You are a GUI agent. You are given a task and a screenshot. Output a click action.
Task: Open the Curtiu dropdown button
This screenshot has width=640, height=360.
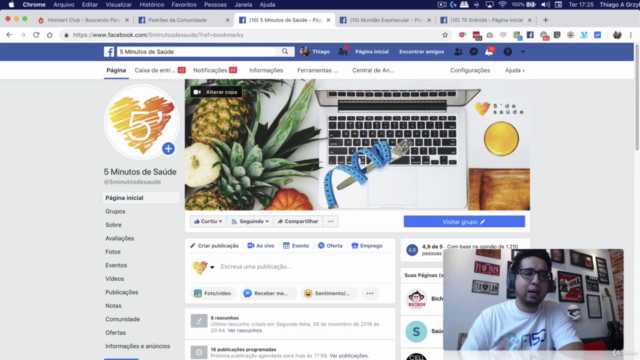point(208,221)
